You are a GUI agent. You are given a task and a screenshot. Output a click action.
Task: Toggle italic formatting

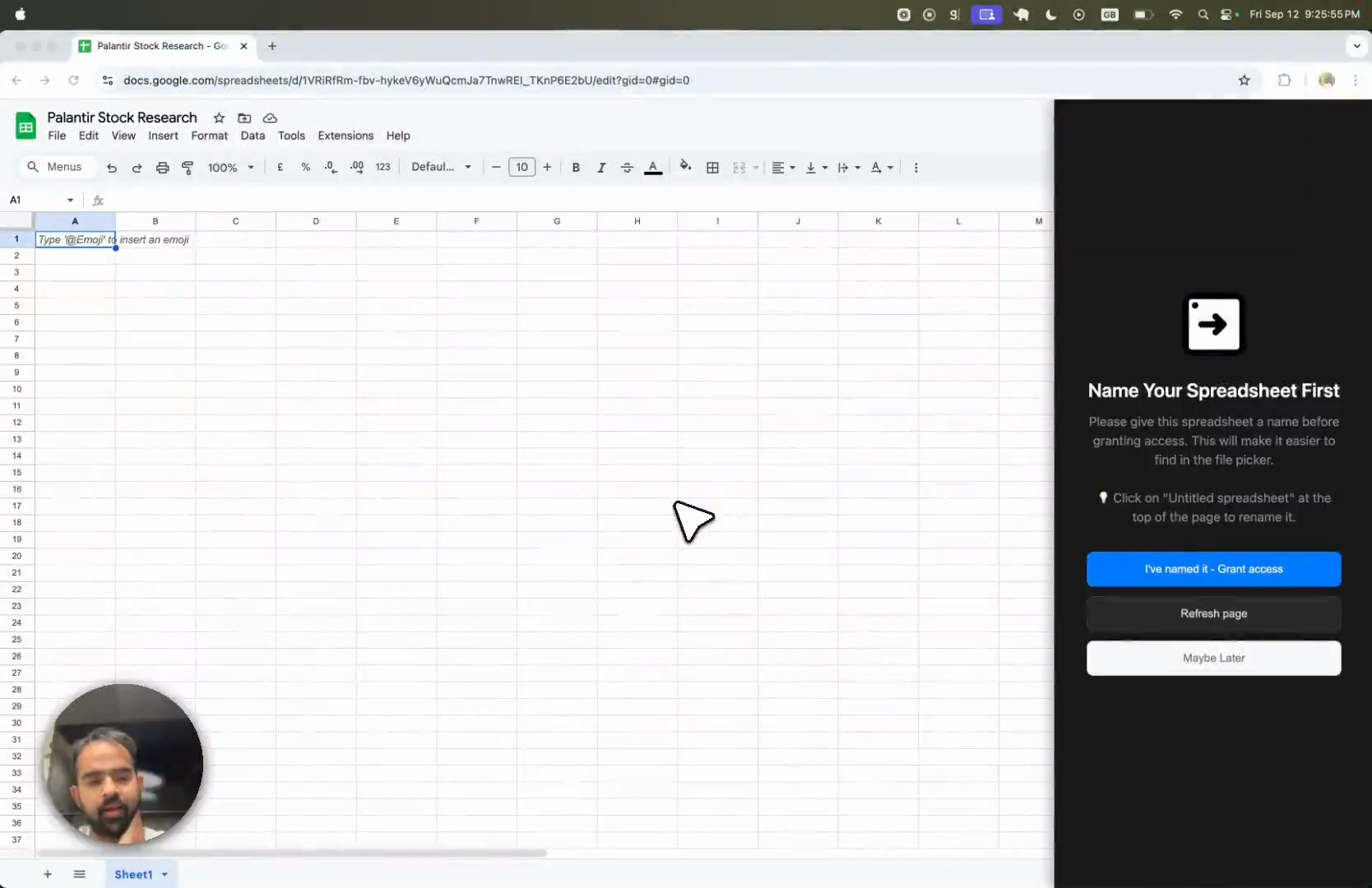tap(601, 168)
